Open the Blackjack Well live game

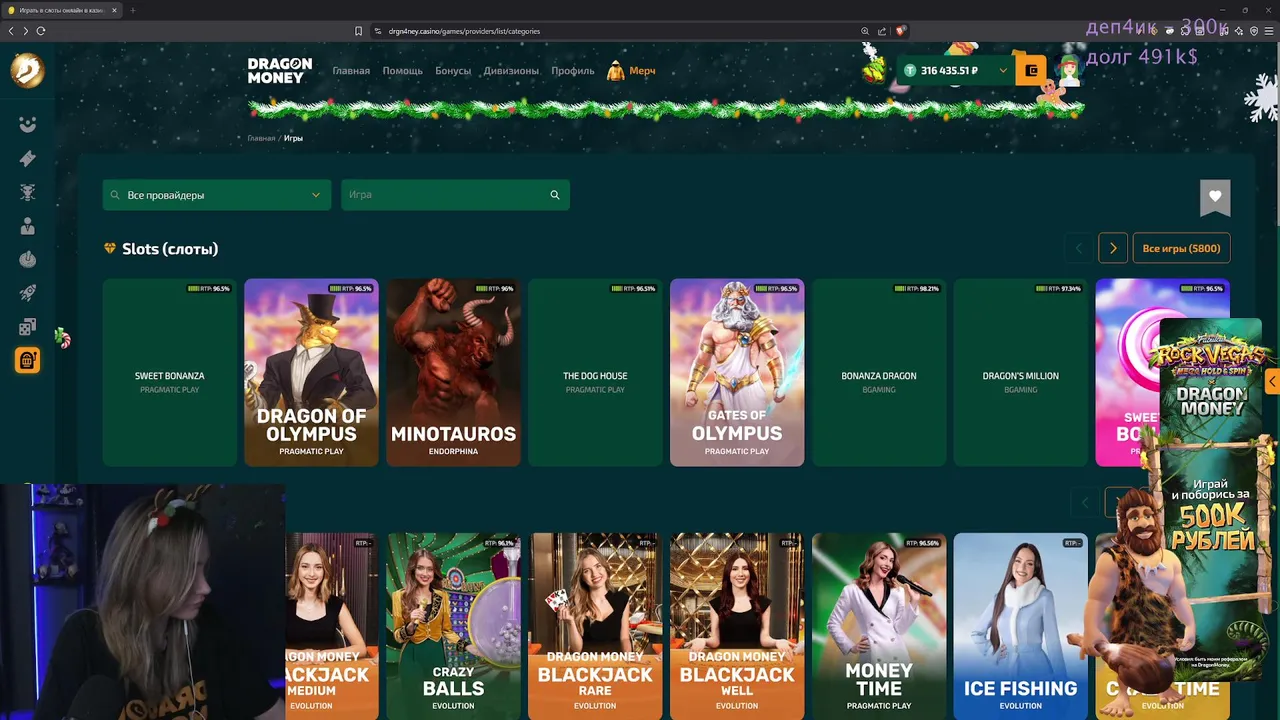(737, 626)
